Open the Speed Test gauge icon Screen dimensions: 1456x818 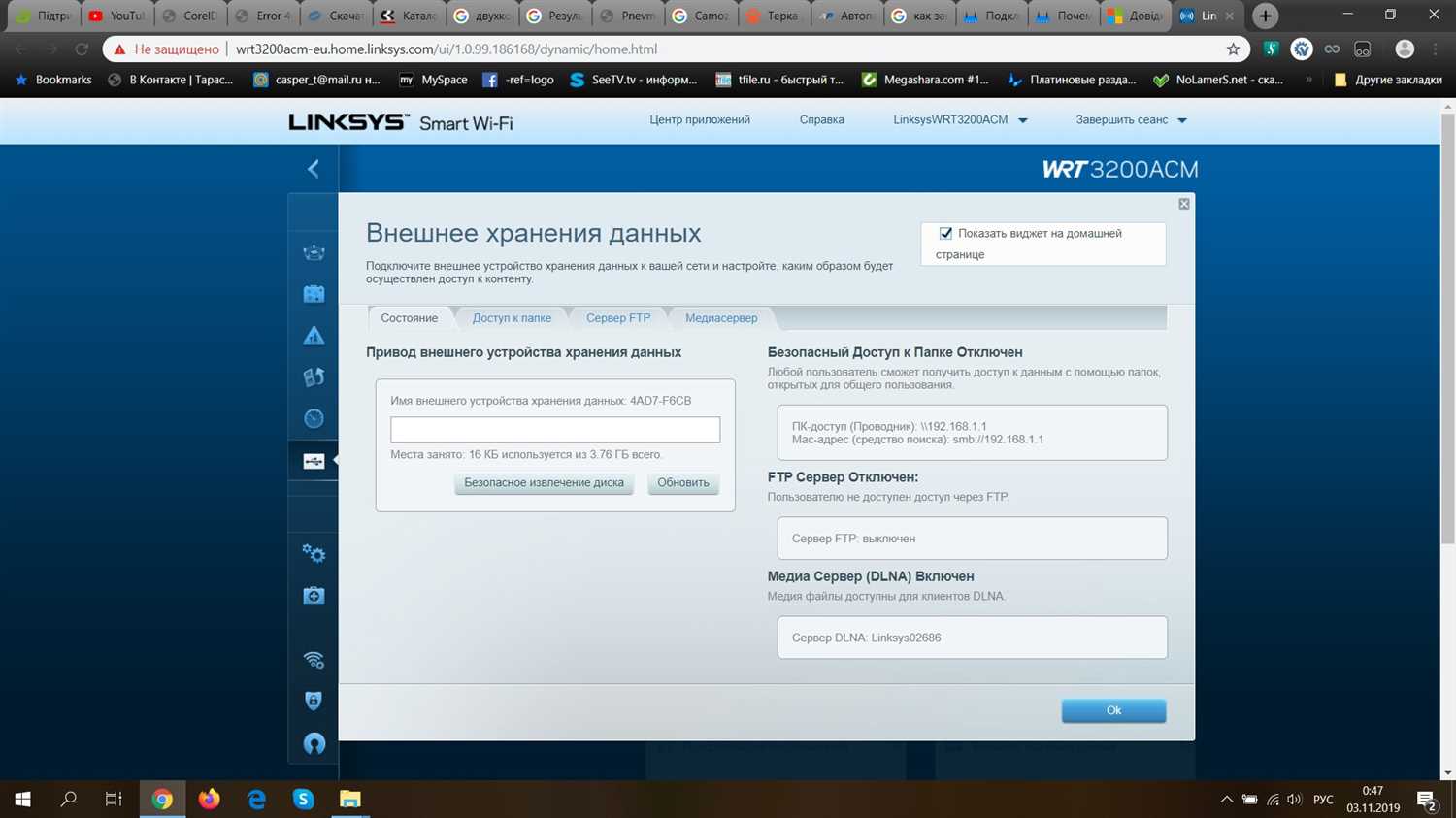coord(314,419)
